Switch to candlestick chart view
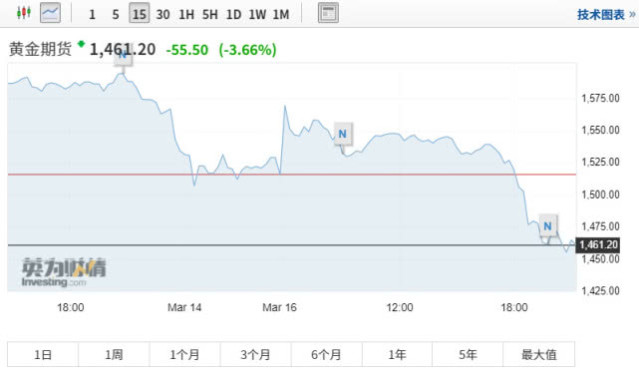Image resolution: width=639 pixels, height=375 pixels. (24, 13)
